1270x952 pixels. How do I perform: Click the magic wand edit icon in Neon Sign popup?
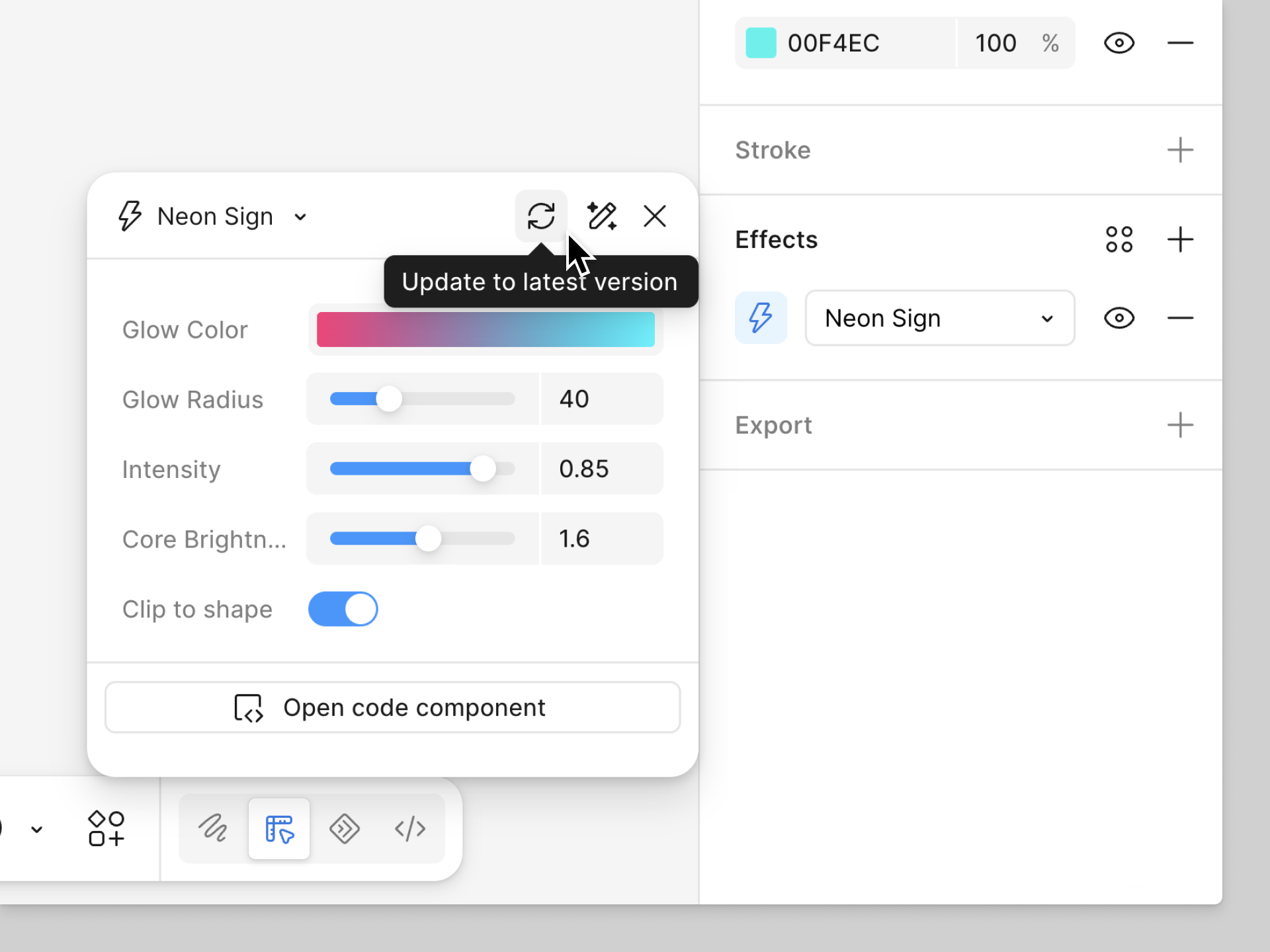602,216
